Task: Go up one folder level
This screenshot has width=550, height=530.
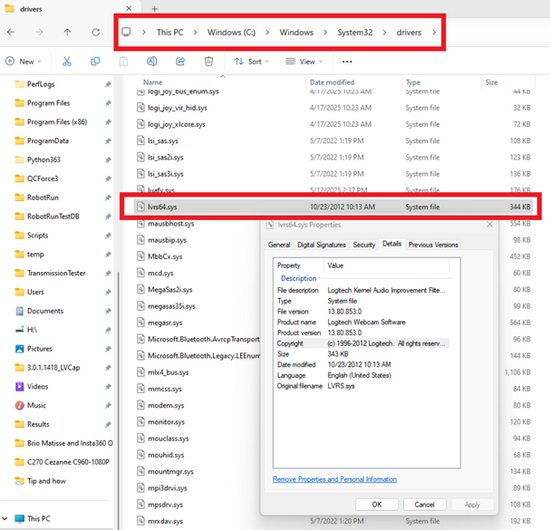Action: pyautogui.click(x=67, y=32)
